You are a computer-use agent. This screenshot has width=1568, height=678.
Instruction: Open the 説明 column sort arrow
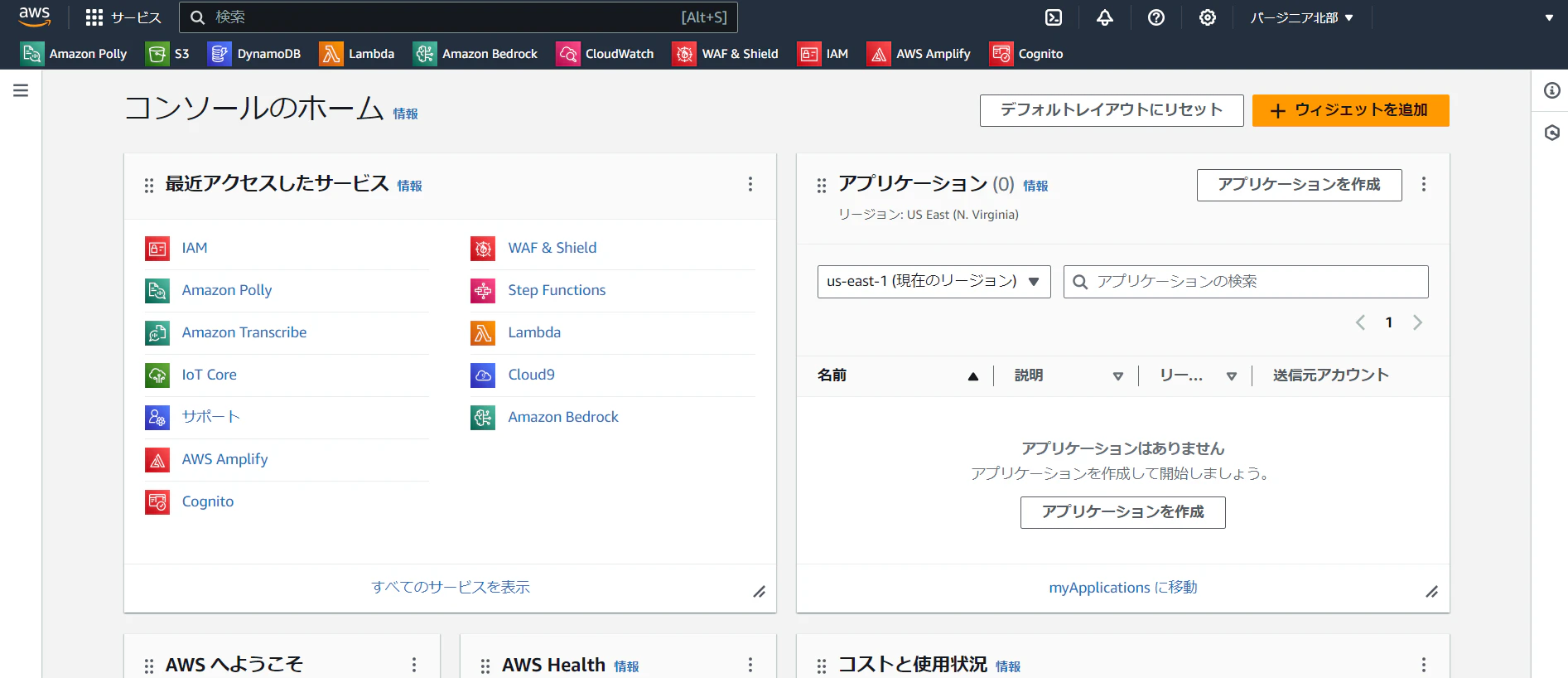(x=1117, y=376)
